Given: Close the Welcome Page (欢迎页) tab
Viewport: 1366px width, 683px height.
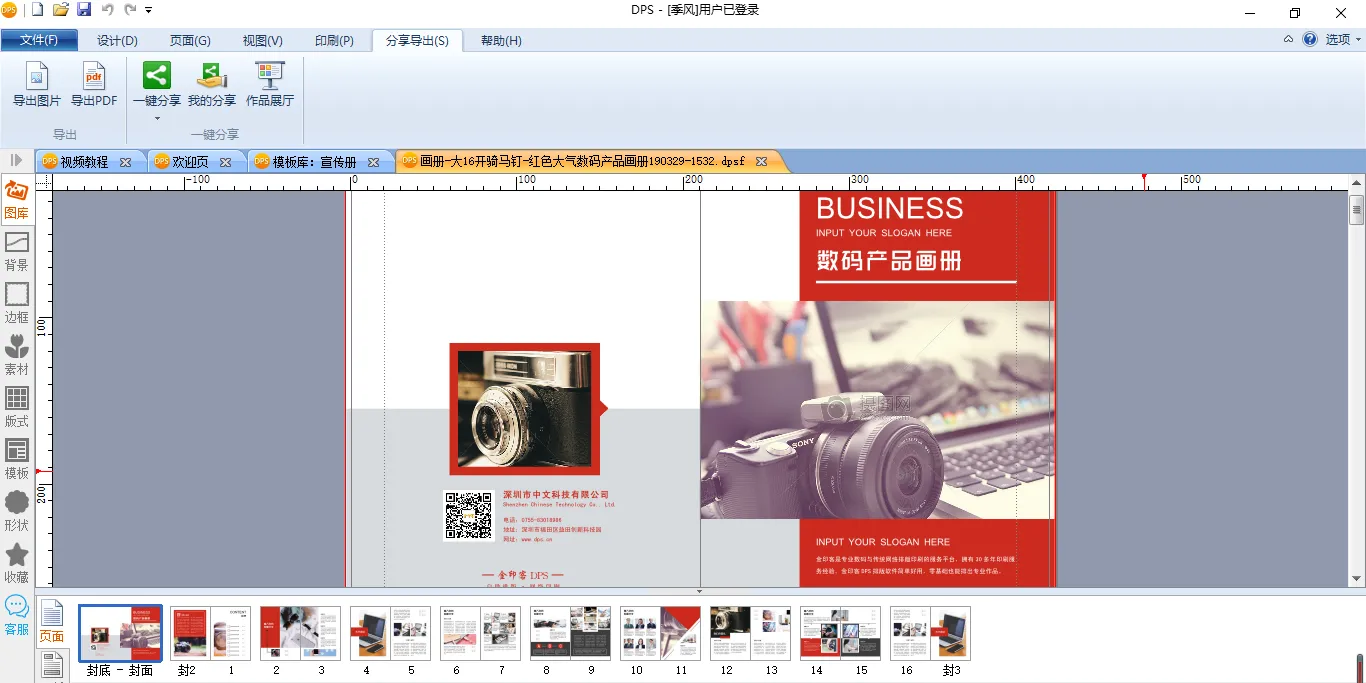Looking at the screenshot, I should point(226,162).
